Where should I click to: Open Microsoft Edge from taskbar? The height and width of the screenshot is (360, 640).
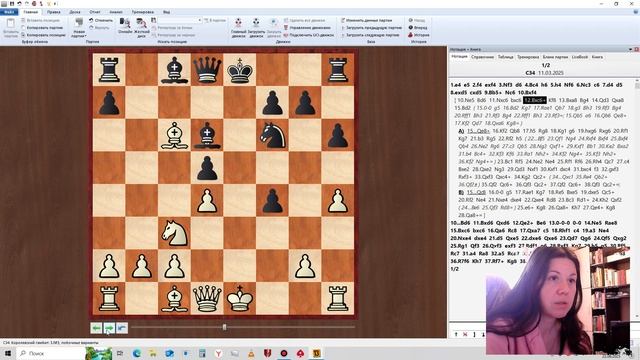(136, 353)
